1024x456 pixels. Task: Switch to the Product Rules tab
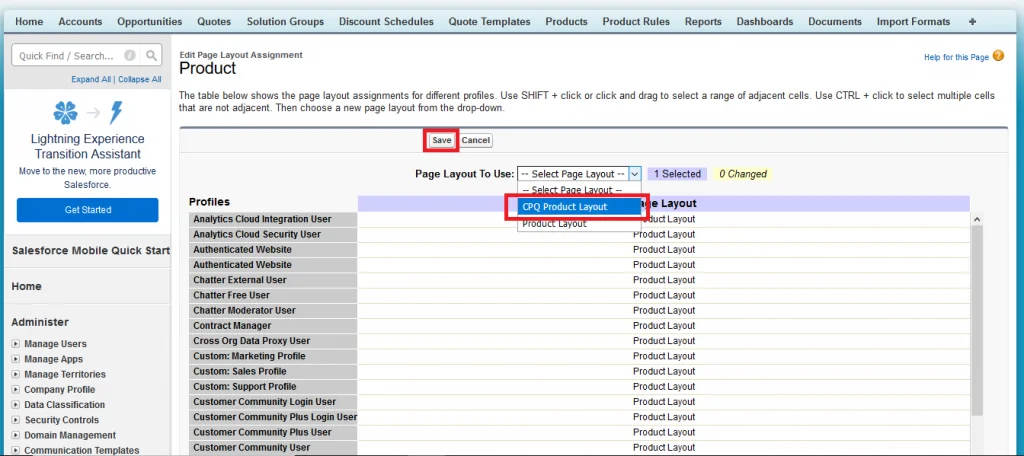pyautogui.click(x=635, y=21)
